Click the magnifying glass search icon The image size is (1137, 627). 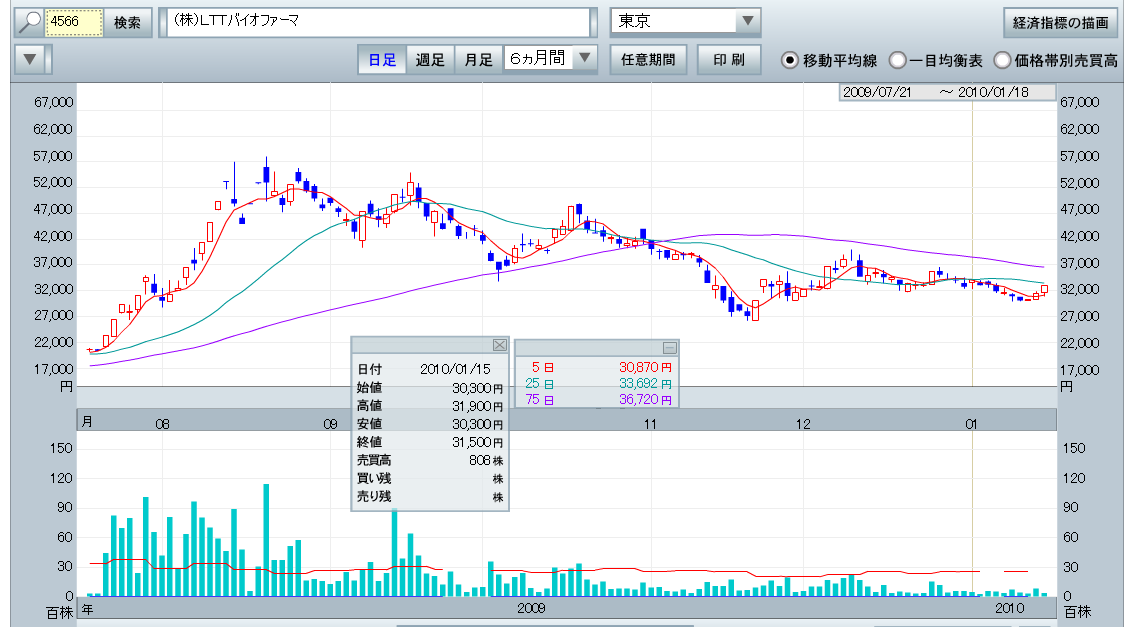[x=29, y=22]
